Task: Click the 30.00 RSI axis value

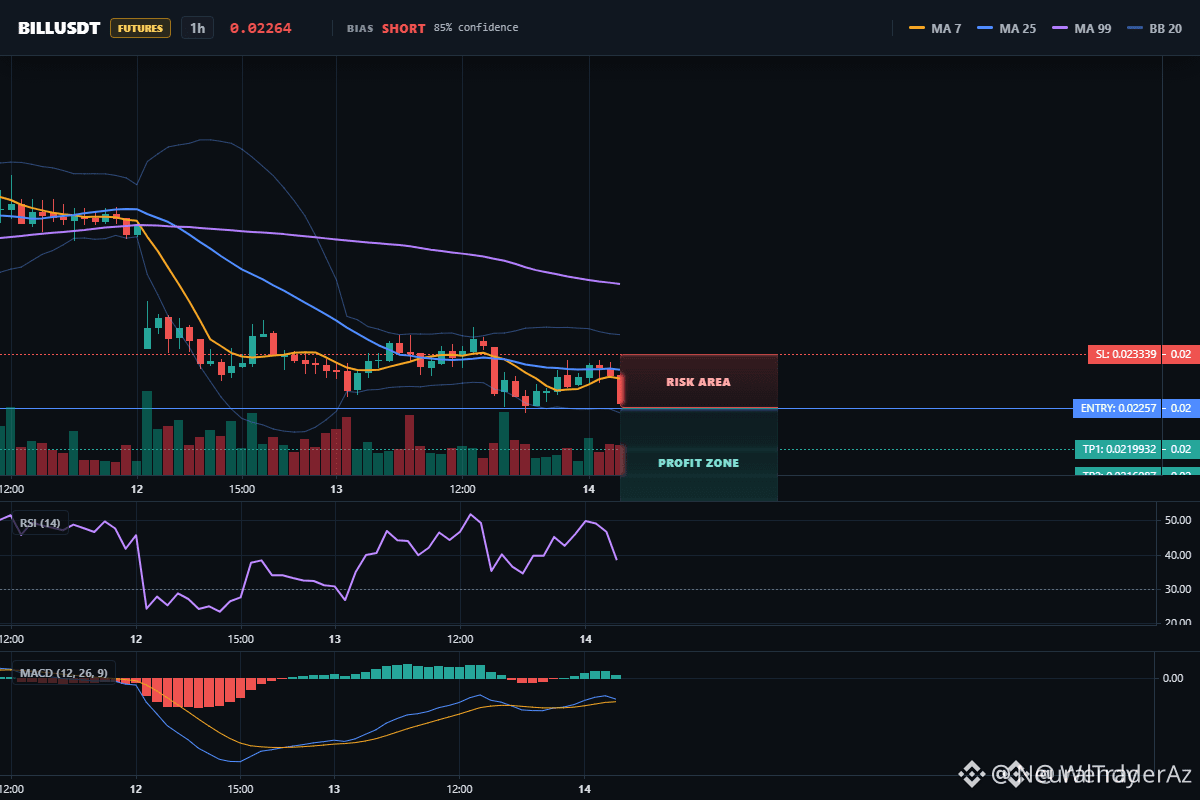Action: pos(1178,589)
